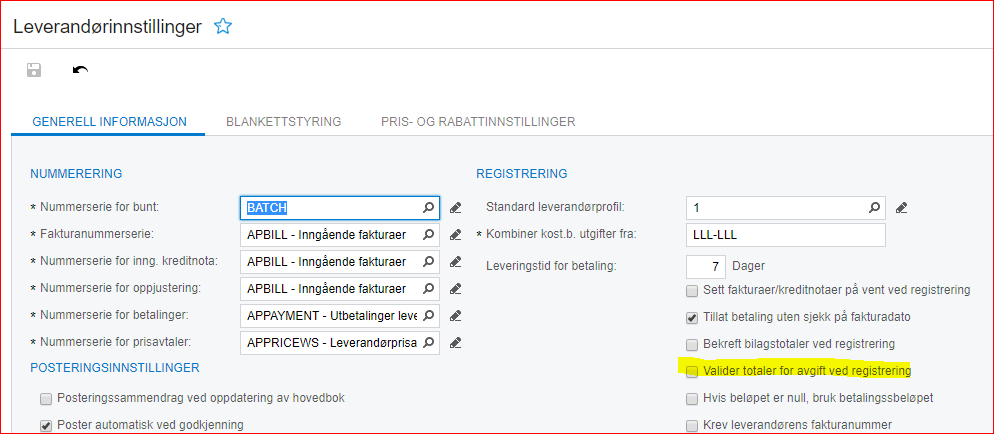Enable Valider totaler for avgift ved registrering

[x=692, y=371]
